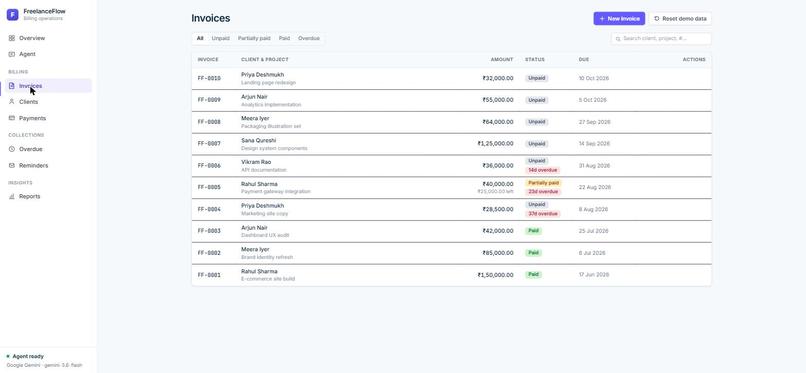The height and width of the screenshot is (373, 806).
Task: Click the Payments card icon in the sidebar
Action: coord(12,118)
